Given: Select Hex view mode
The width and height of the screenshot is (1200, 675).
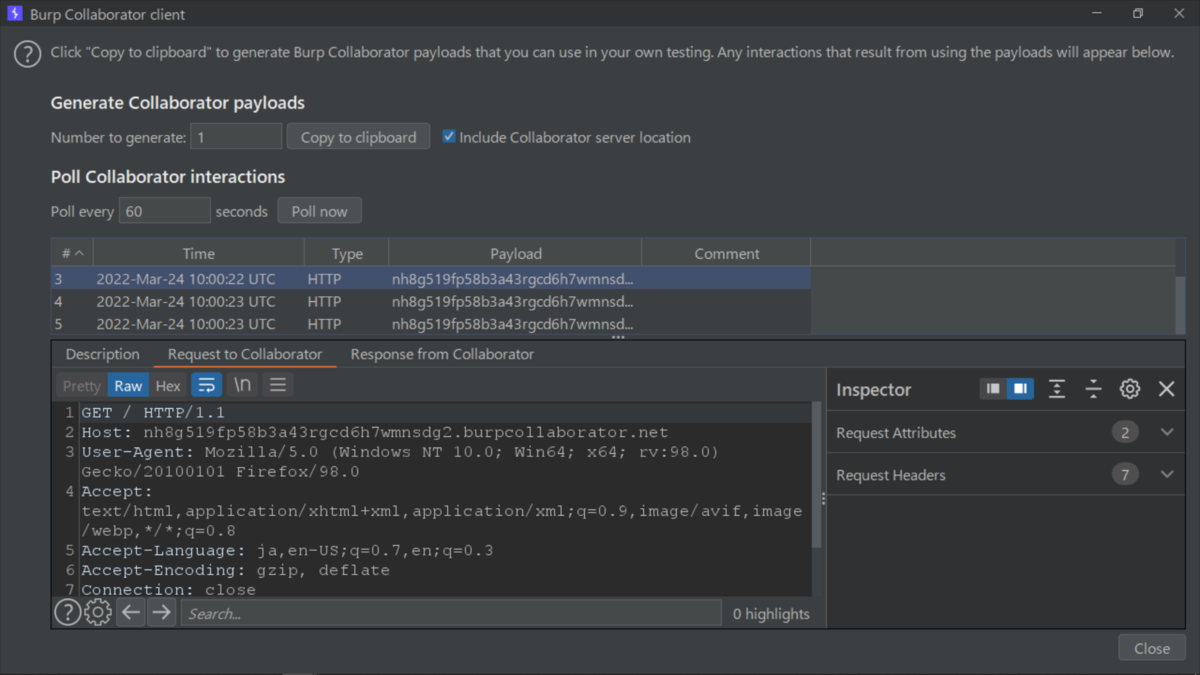Looking at the screenshot, I should pyautogui.click(x=168, y=385).
